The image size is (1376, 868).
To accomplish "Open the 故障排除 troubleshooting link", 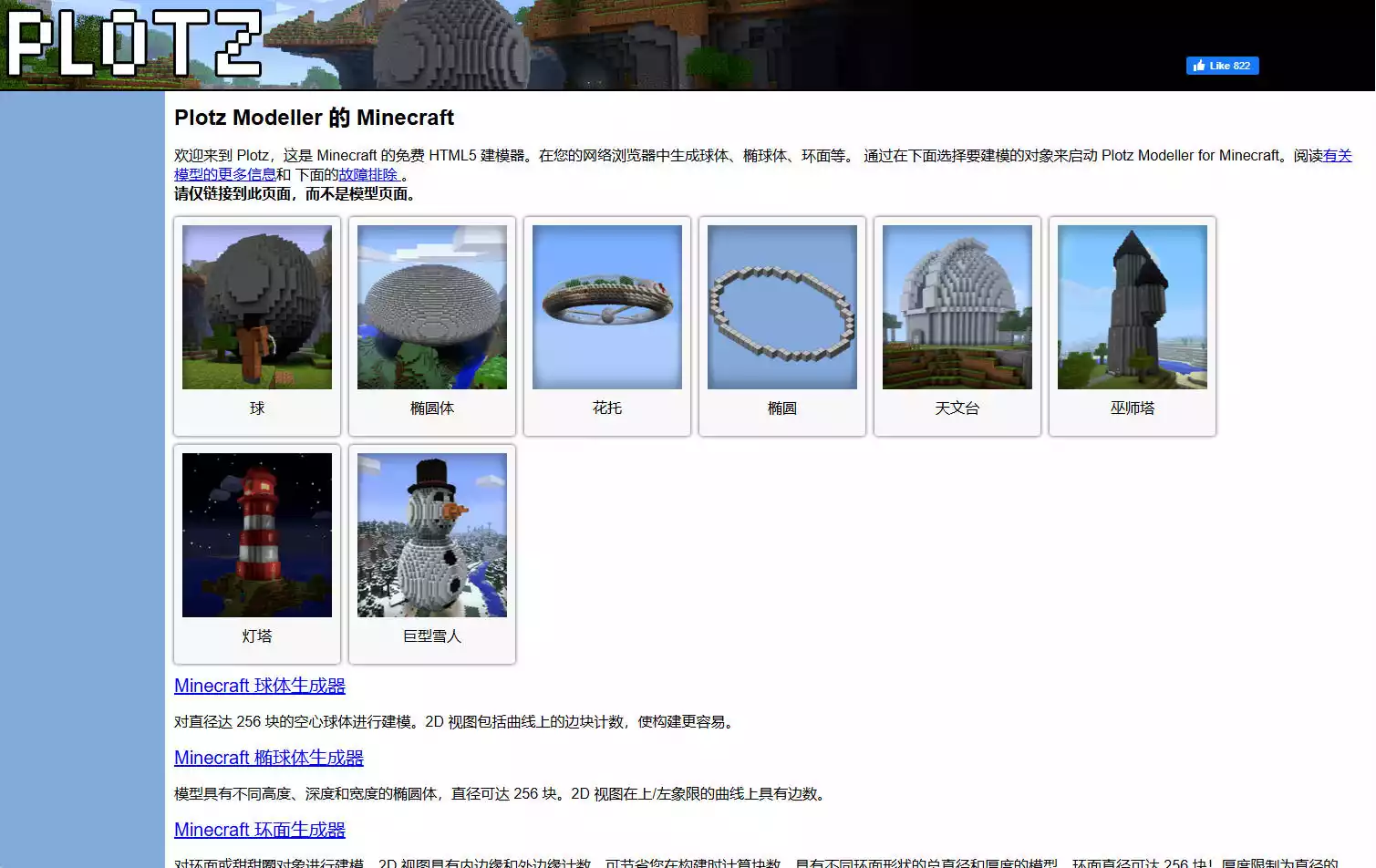I will pos(368,174).
